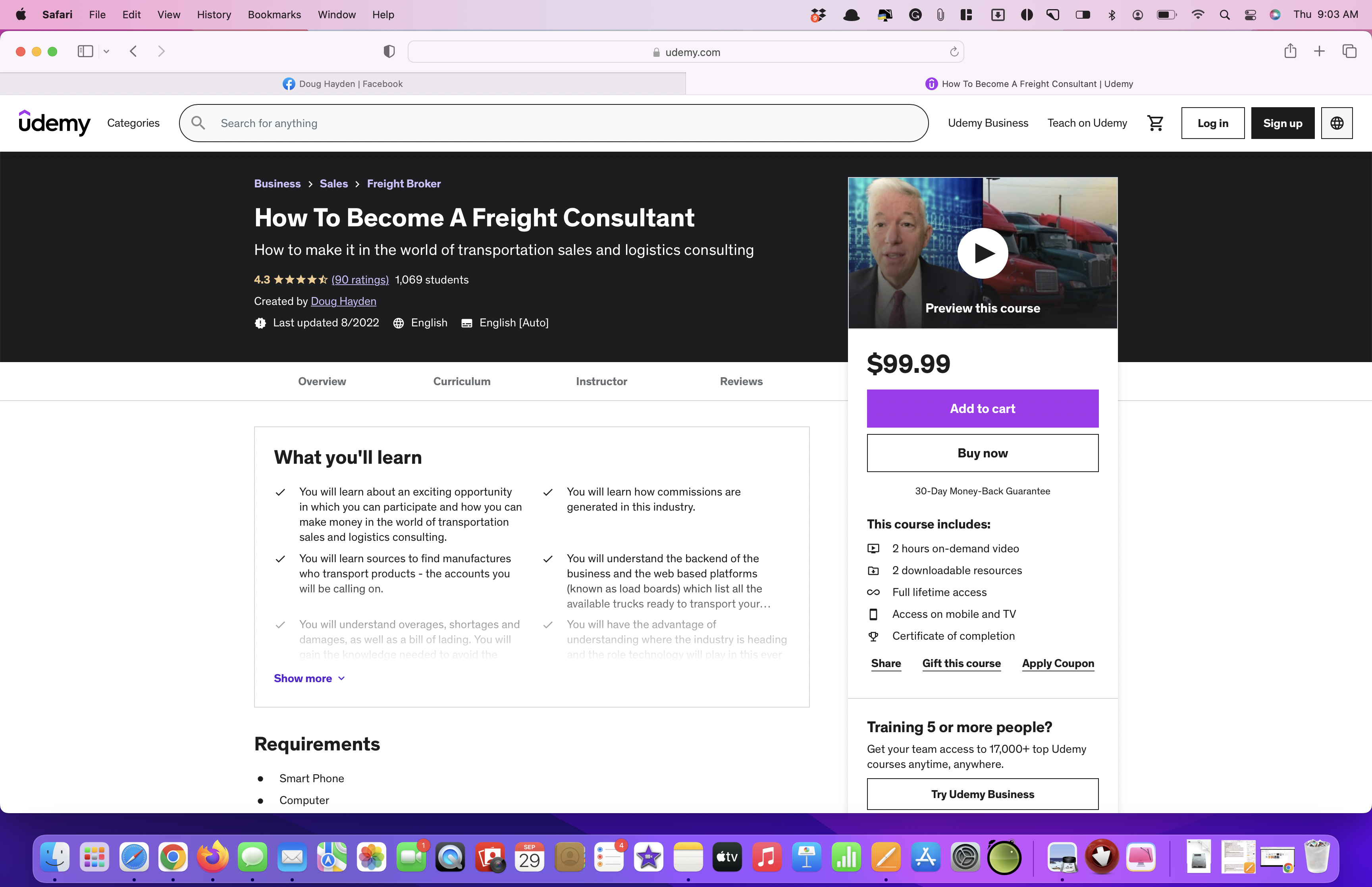
Task: Play the course preview video
Action: coord(982,253)
